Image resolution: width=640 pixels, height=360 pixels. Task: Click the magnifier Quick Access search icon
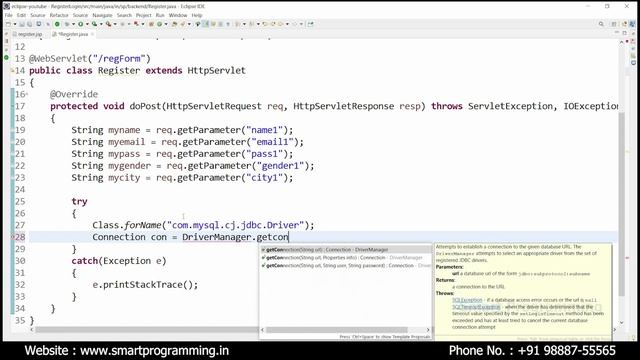tap(601, 24)
